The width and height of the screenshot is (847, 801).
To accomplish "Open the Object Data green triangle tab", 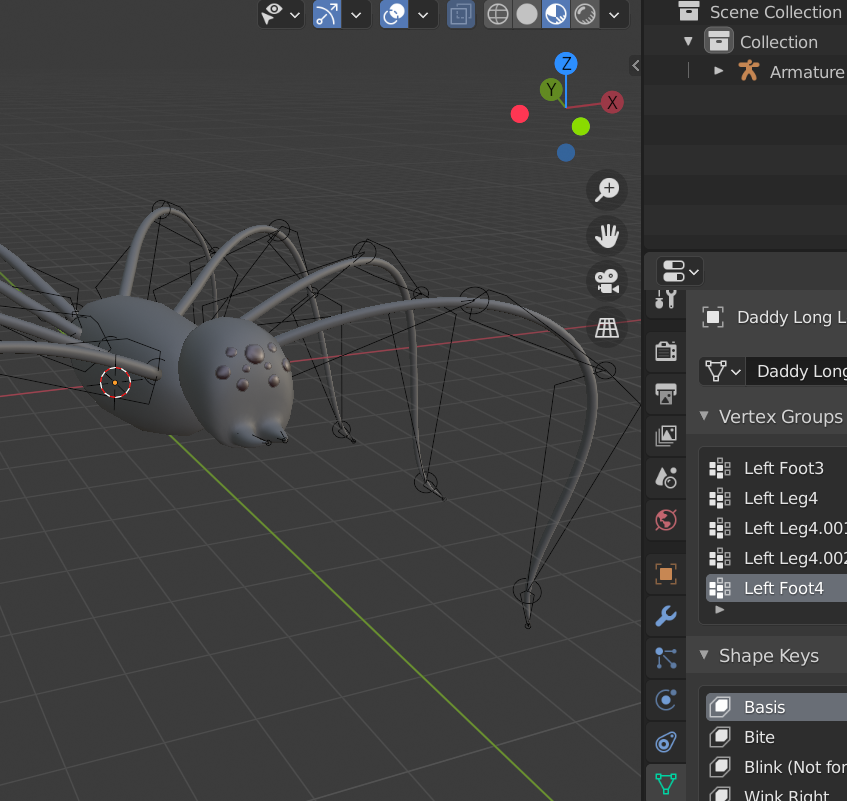I will tap(666, 784).
